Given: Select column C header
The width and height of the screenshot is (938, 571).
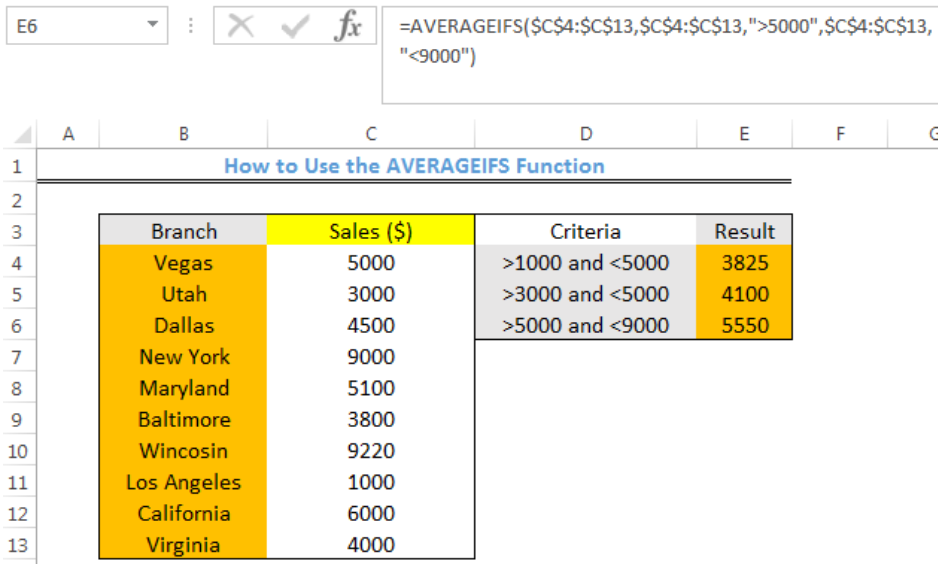Looking at the screenshot, I should (371, 134).
